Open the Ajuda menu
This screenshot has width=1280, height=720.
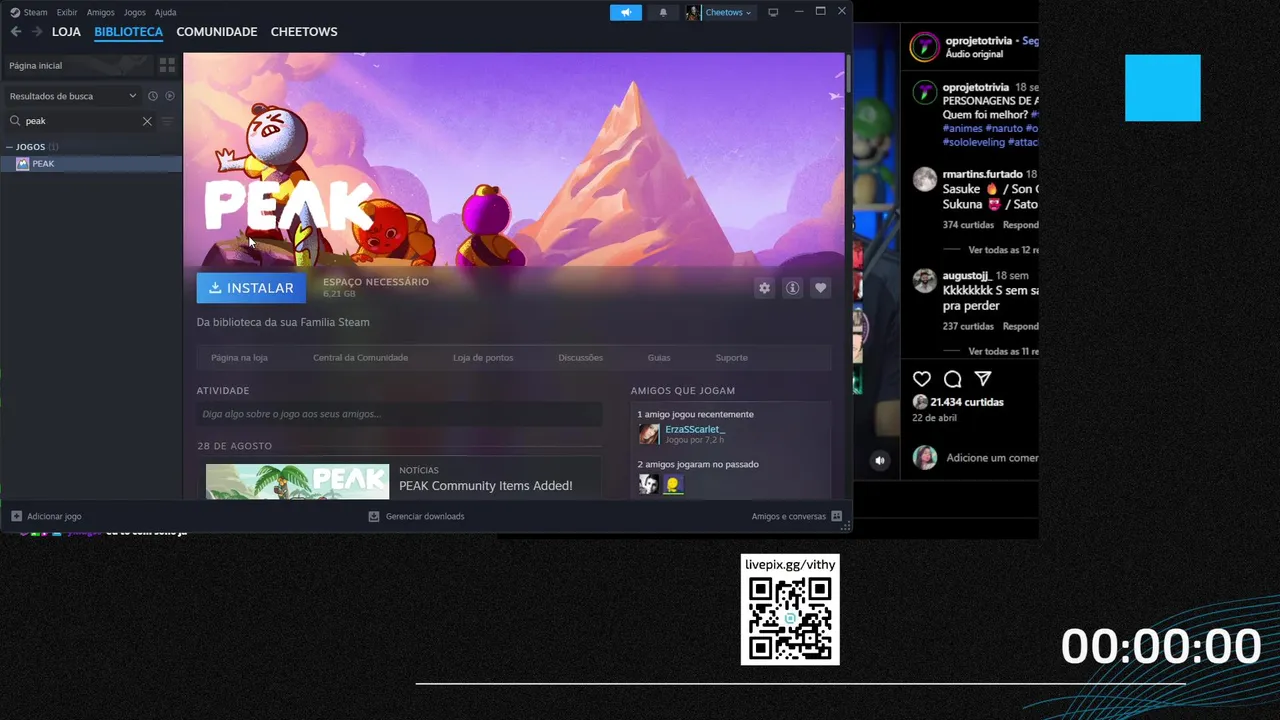(166, 12)
